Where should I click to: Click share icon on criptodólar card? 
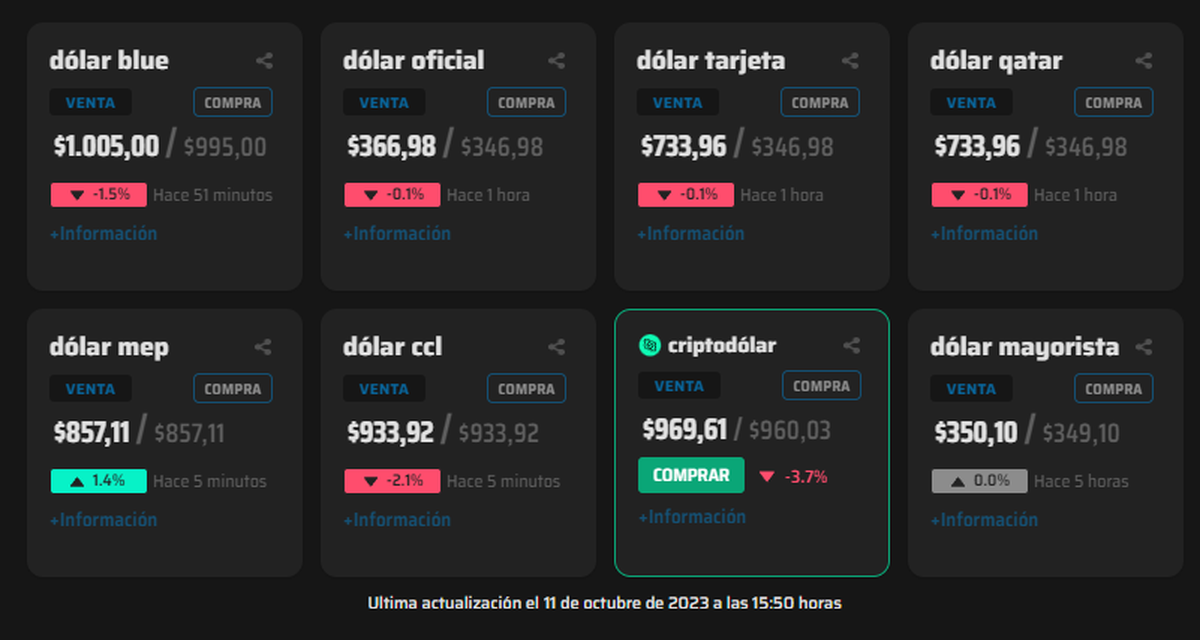[x=851, y=345]
